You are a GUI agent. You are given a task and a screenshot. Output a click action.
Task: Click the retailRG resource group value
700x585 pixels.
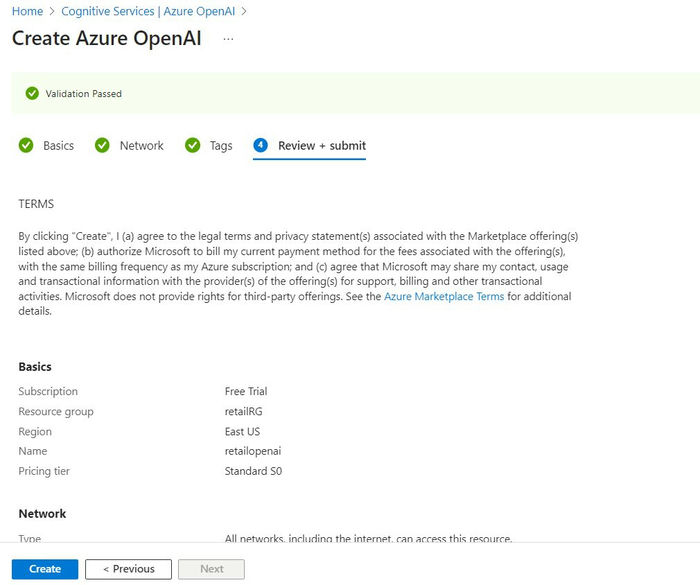click(x=242, y=412)
